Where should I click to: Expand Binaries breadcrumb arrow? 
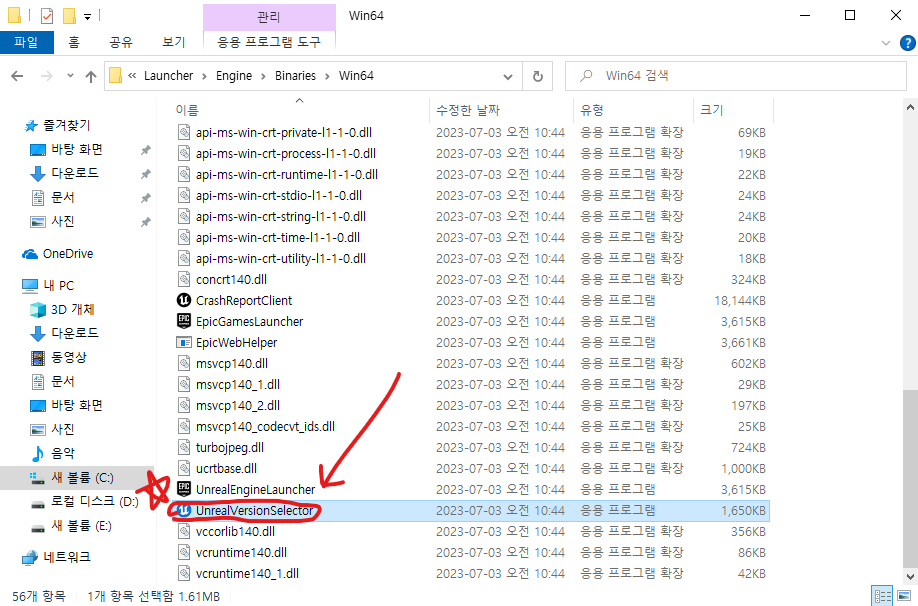coord(327,76)
